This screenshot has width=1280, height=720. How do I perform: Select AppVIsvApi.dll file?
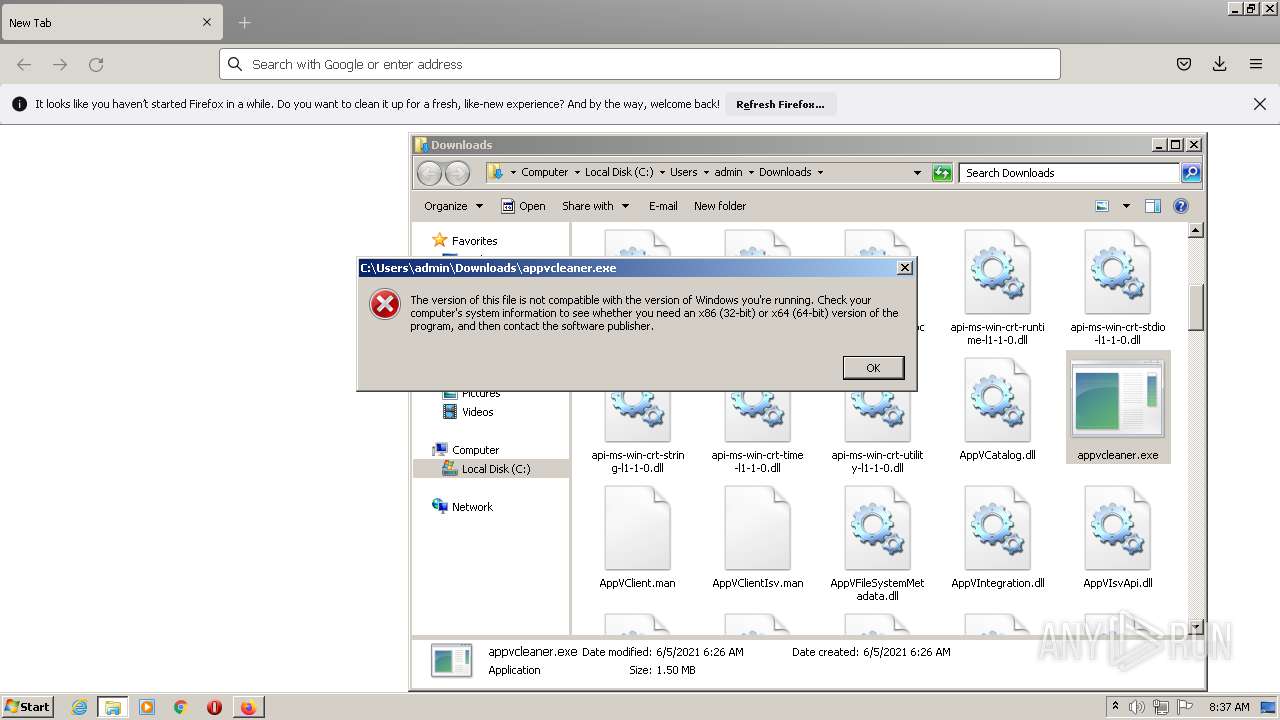click(1117, 539)
